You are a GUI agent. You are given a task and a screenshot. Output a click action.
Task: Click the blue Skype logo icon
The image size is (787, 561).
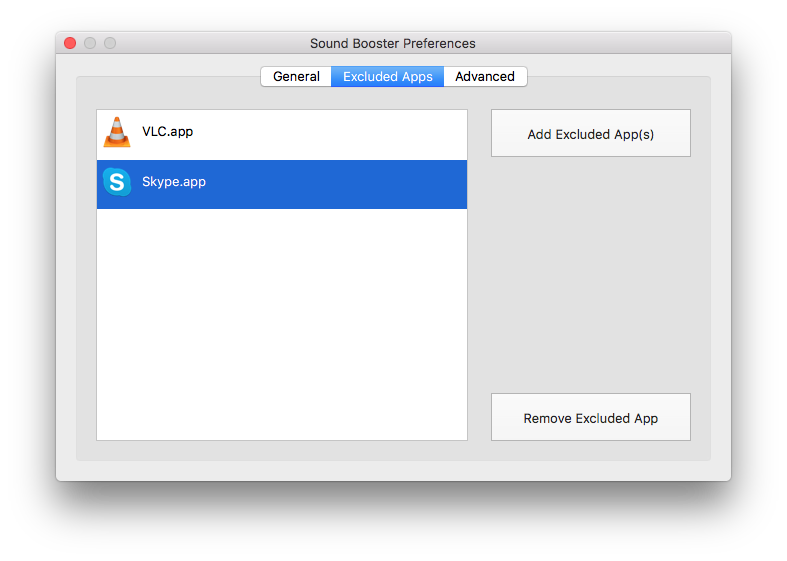coord(117,182)
